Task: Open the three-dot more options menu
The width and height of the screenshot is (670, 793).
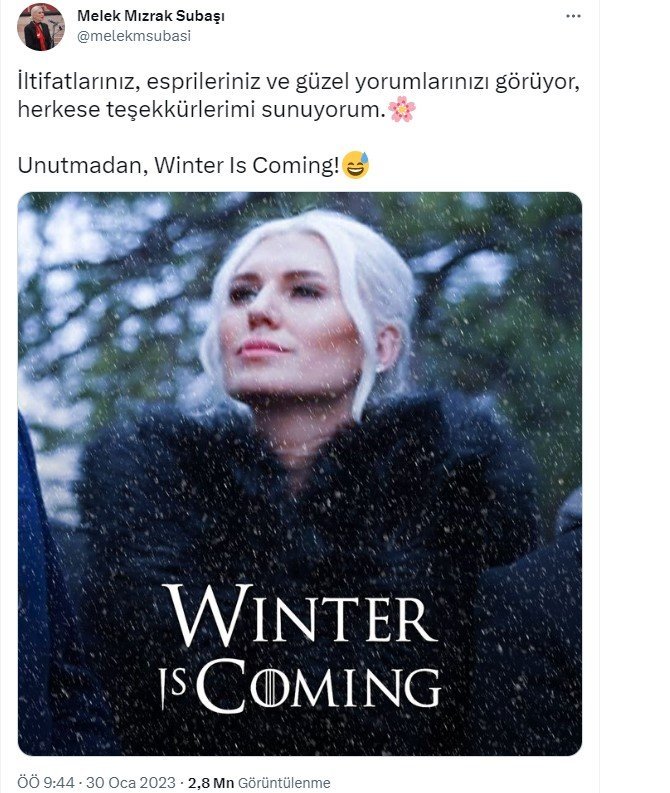Action: (x=573, y=16)
